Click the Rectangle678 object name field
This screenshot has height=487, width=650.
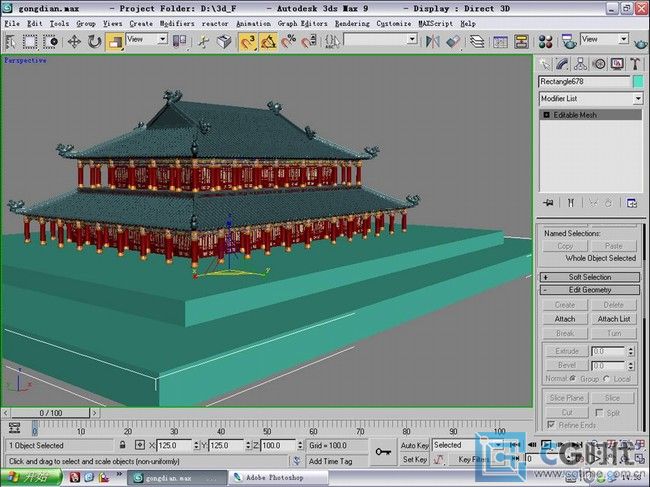pyautogui.click(x=585, y=82)
